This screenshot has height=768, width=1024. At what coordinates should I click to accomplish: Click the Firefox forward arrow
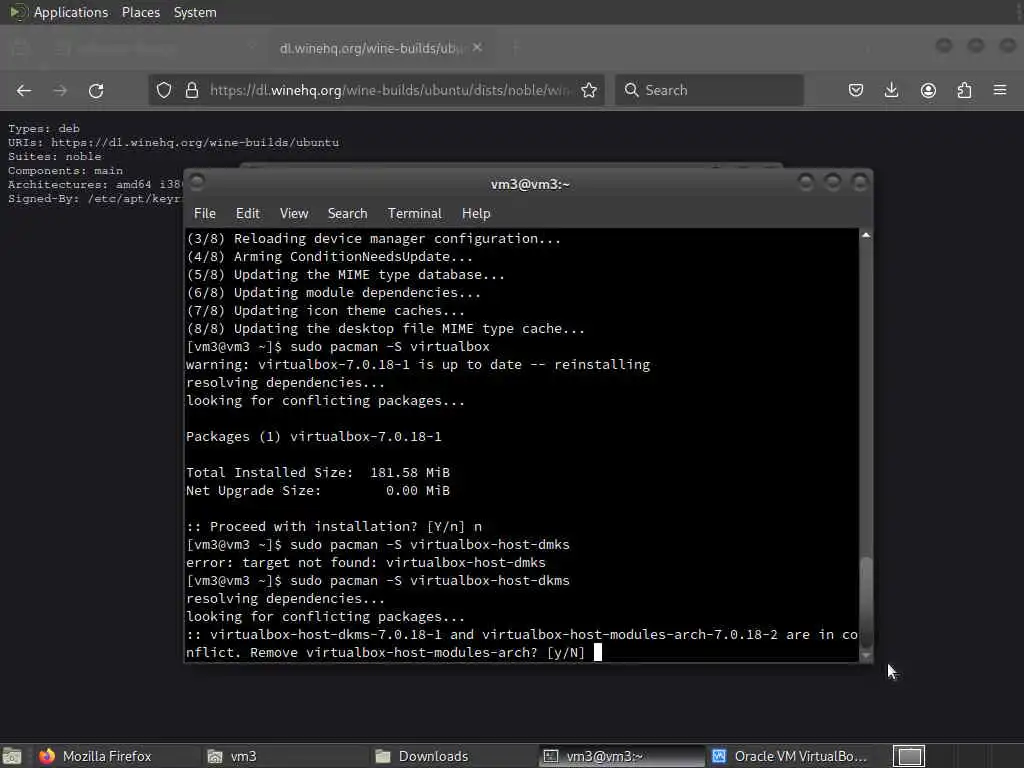click(60, 90)
